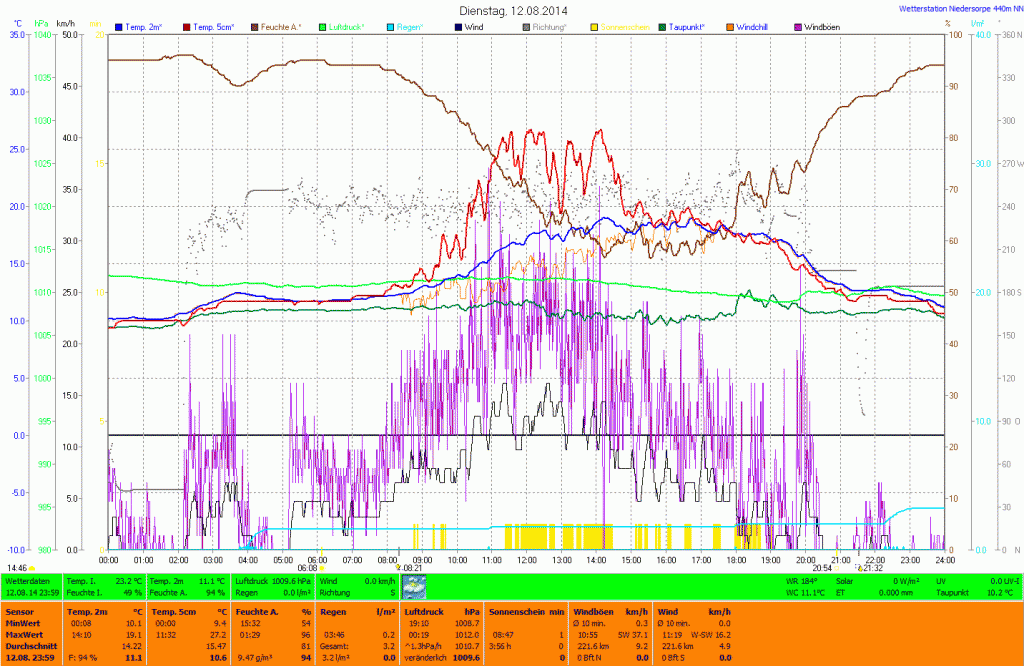Toggle the Luftdruck legend entry

[x=357, y=26]
